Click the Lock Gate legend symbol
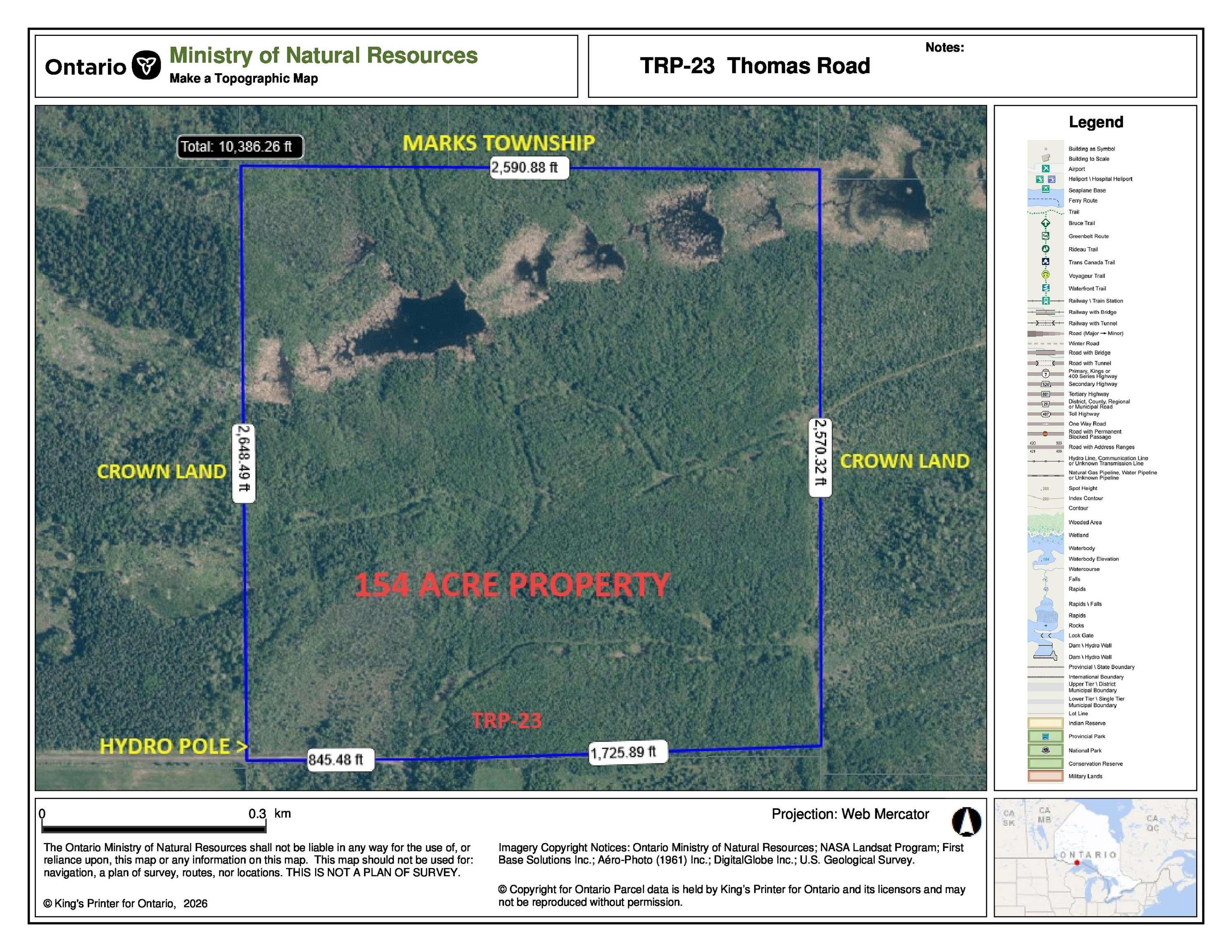This screenshot has width=1232, height=952. point(1046,635)
